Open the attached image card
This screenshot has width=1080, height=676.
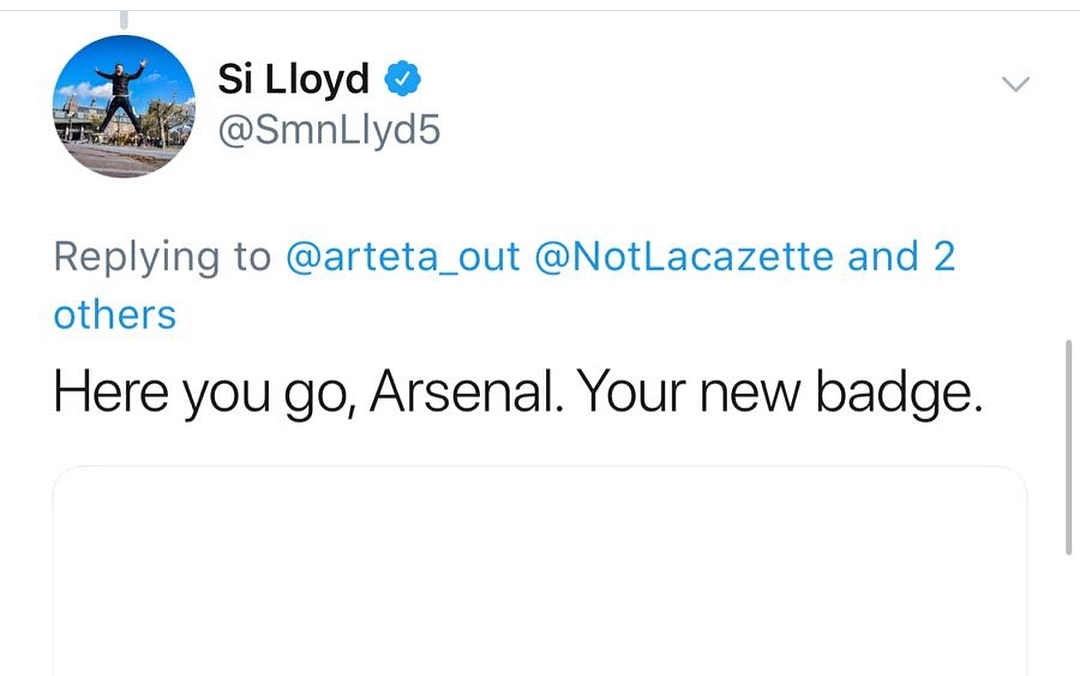coord(540,571)
